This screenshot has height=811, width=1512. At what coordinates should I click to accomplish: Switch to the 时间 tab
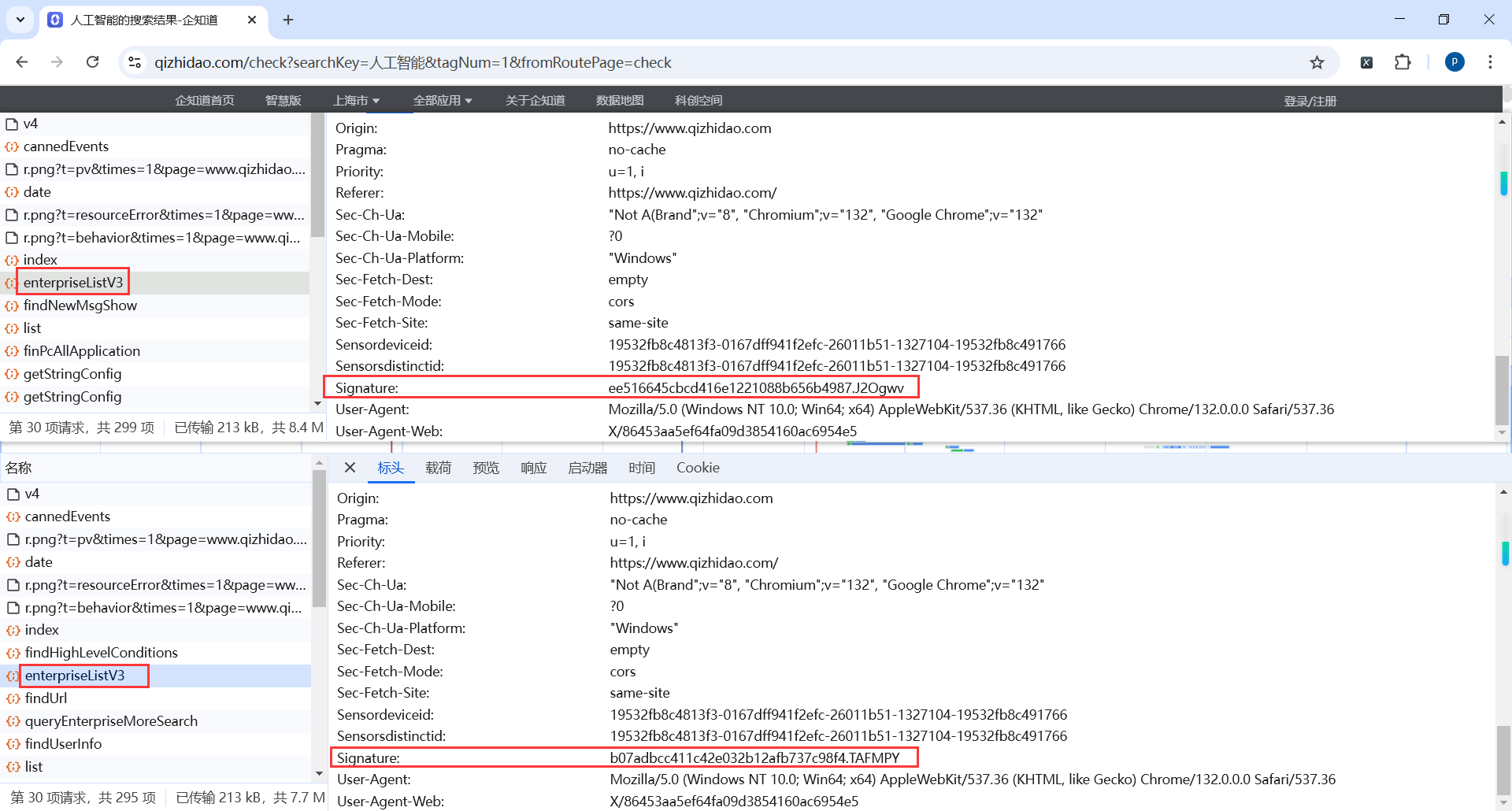click(x=642, y=468)
